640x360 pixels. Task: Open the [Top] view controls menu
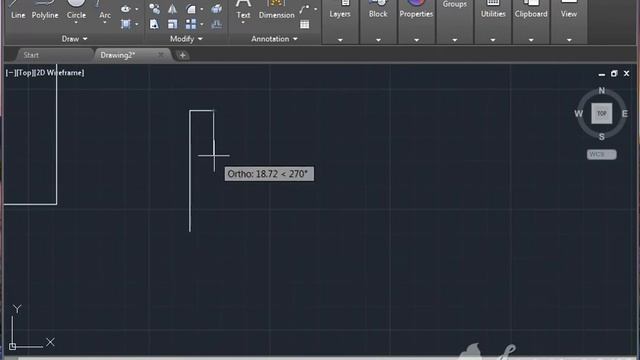click(24, 73)
